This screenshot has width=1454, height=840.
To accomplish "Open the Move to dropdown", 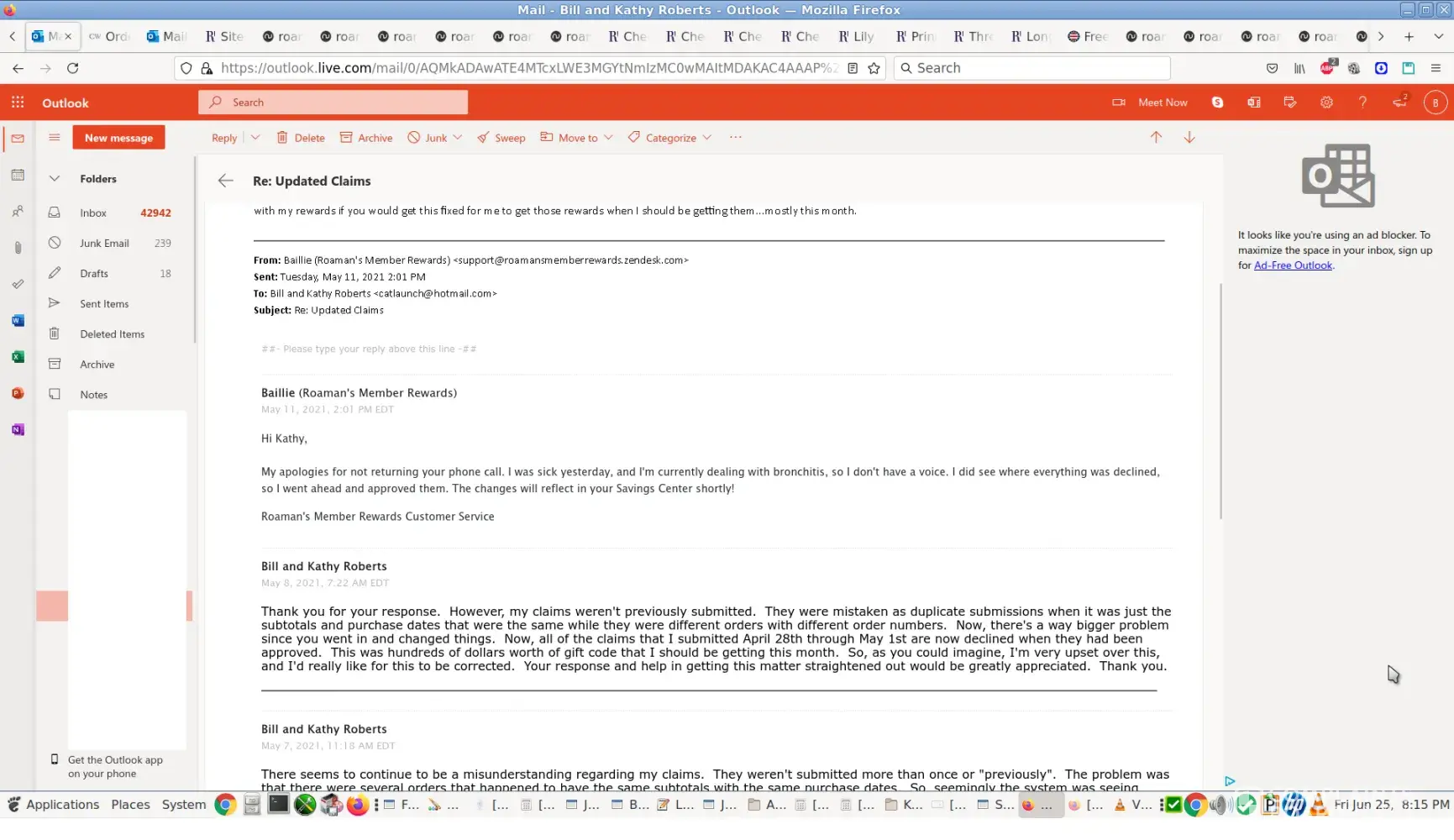I will [576, 138].
